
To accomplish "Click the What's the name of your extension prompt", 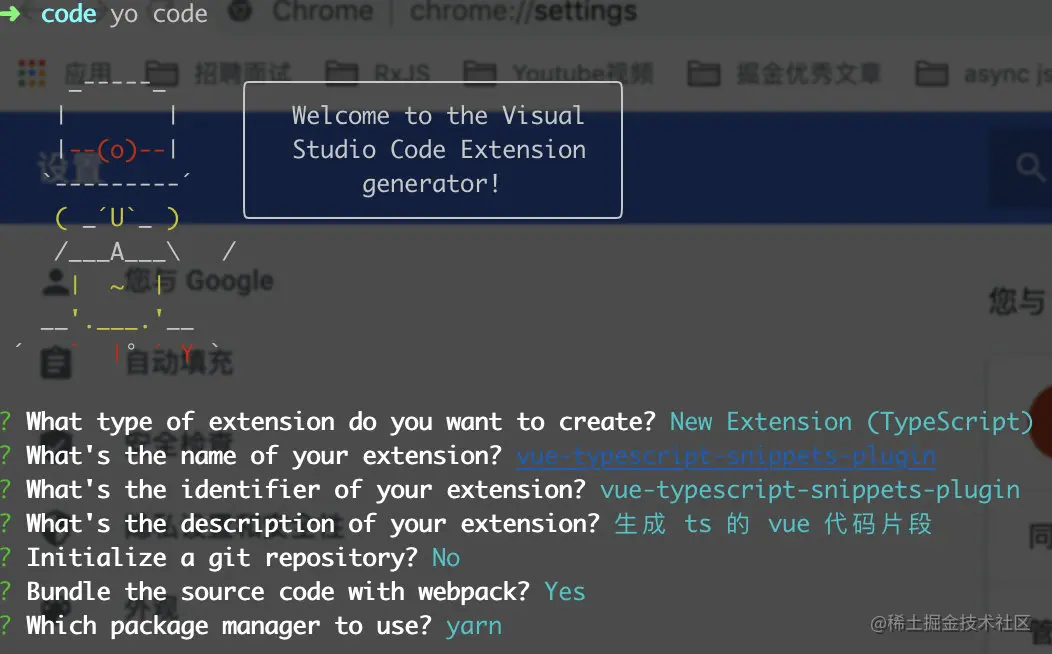I will pyautogui.click(x=264, y=456).
